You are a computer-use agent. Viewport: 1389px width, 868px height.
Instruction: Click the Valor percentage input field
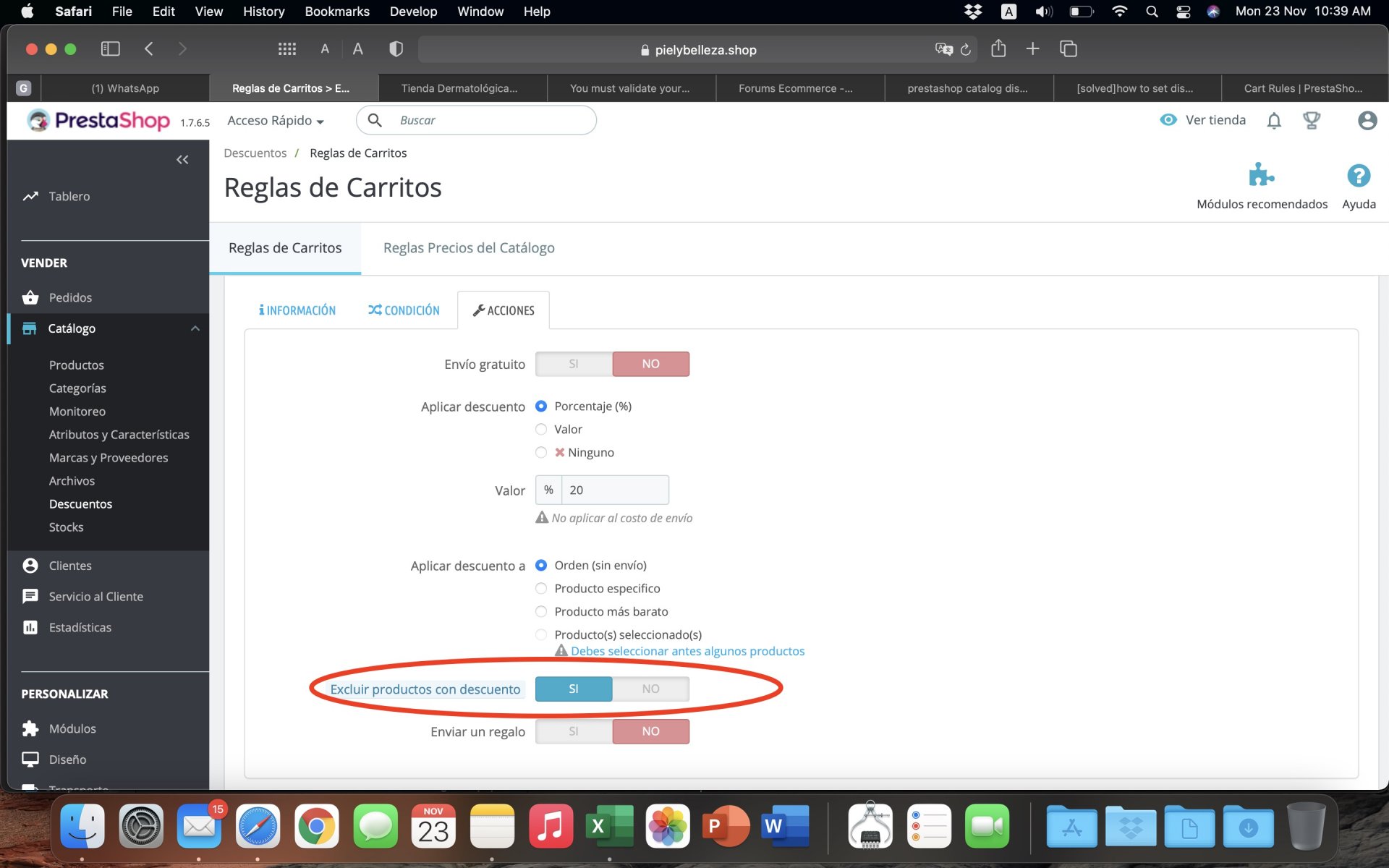pyautogui.click(x=615, y=490)
